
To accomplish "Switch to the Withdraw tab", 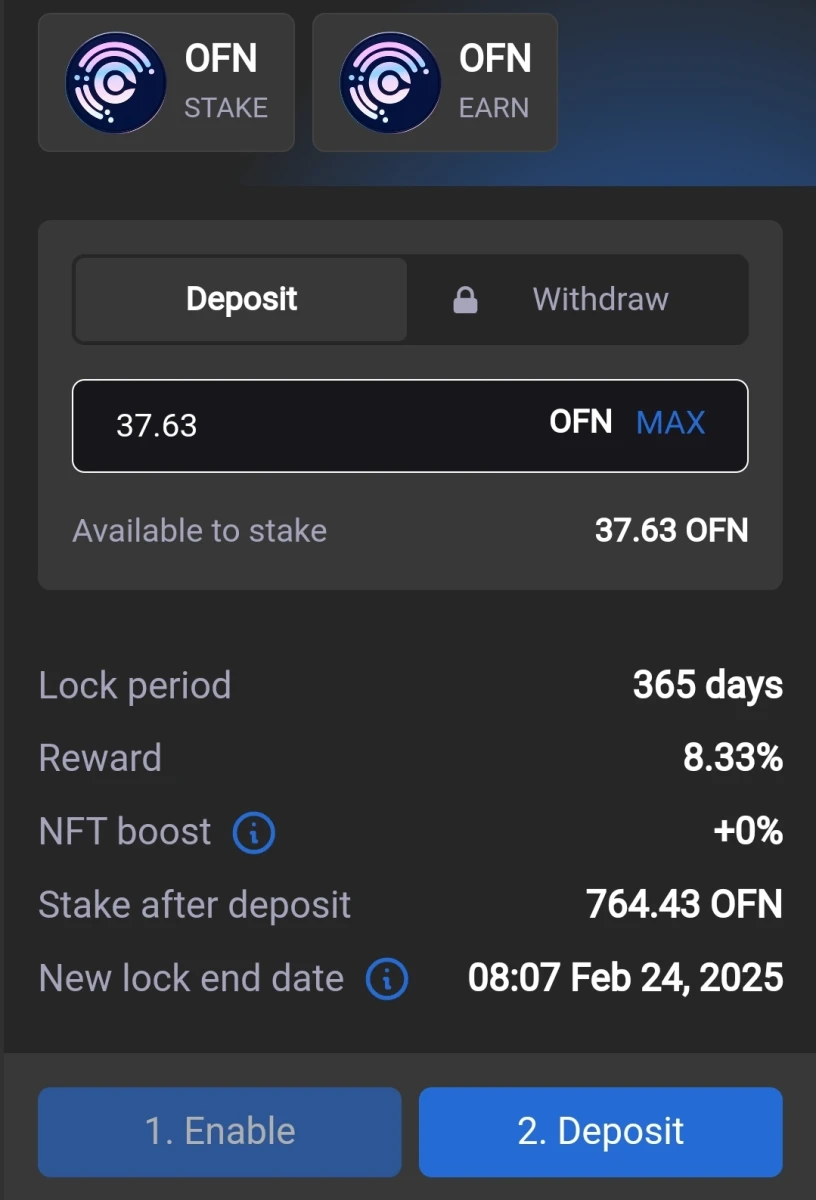I will click(578, 299).
